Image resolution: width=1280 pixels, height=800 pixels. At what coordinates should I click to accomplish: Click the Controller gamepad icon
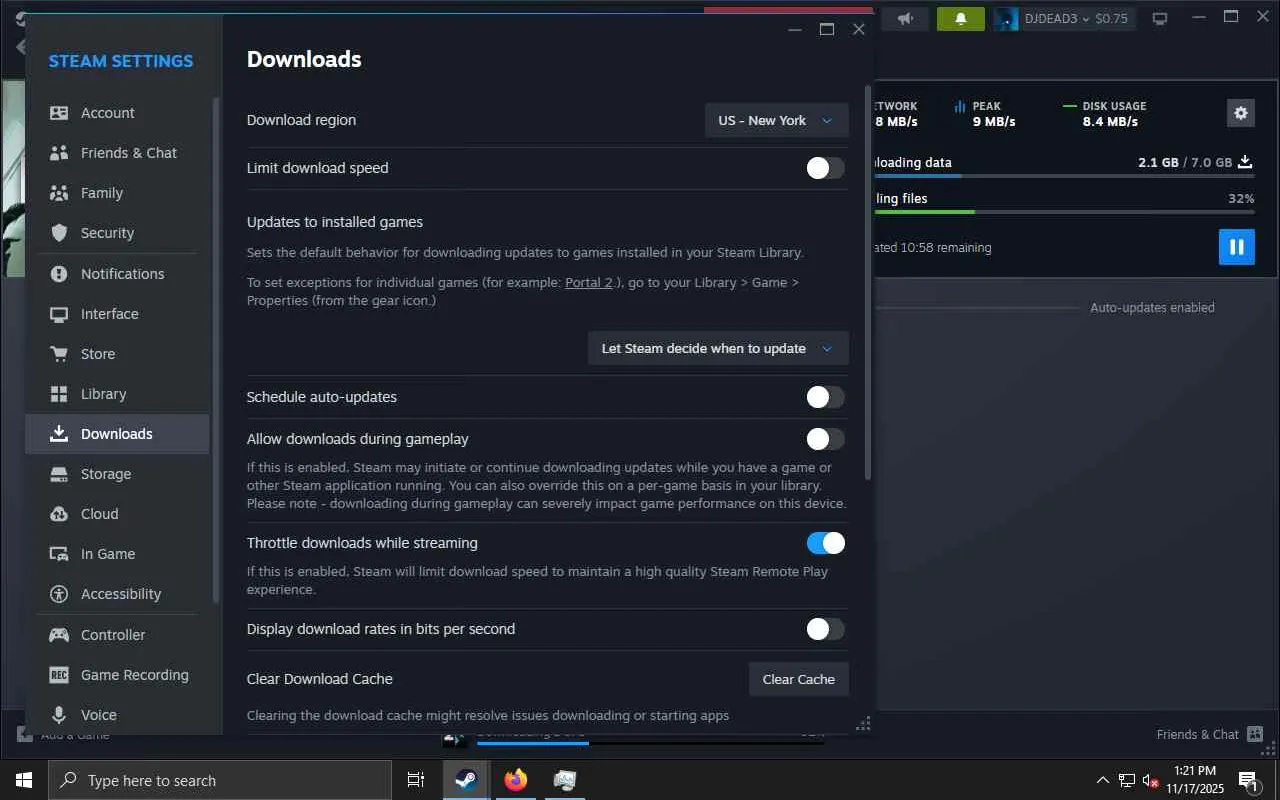pyautogui.click(x=59, y=635)
